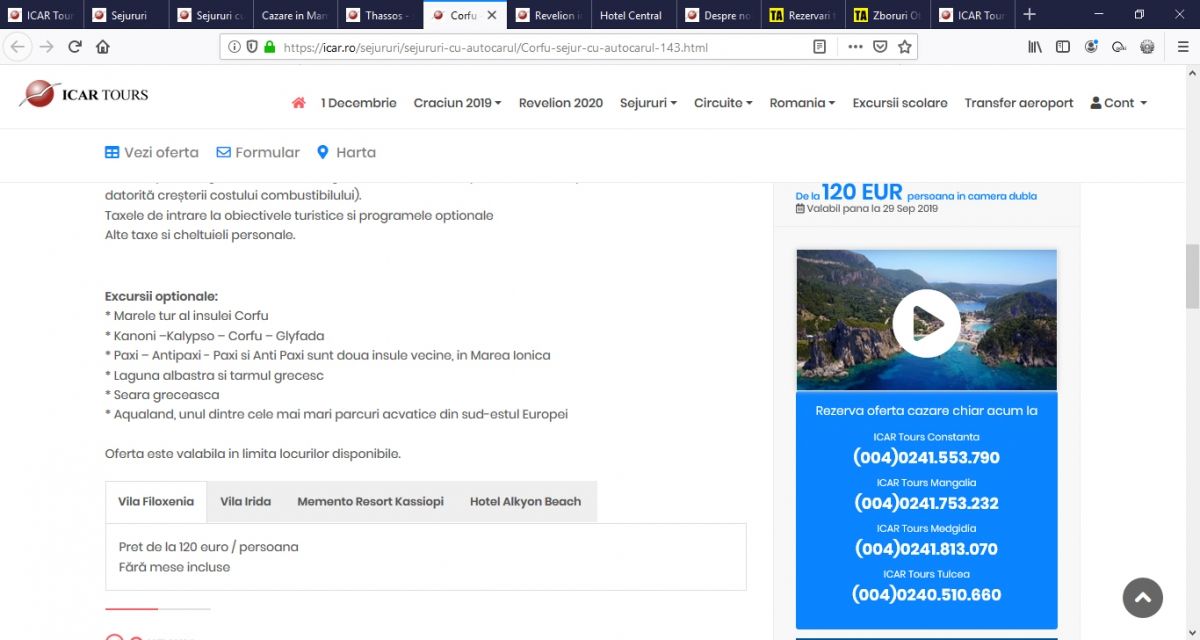Screen dimensions: 1200x640
Task: Bookmark this page with the star icon
Action: pyautogui.click(x=905, y=47)
